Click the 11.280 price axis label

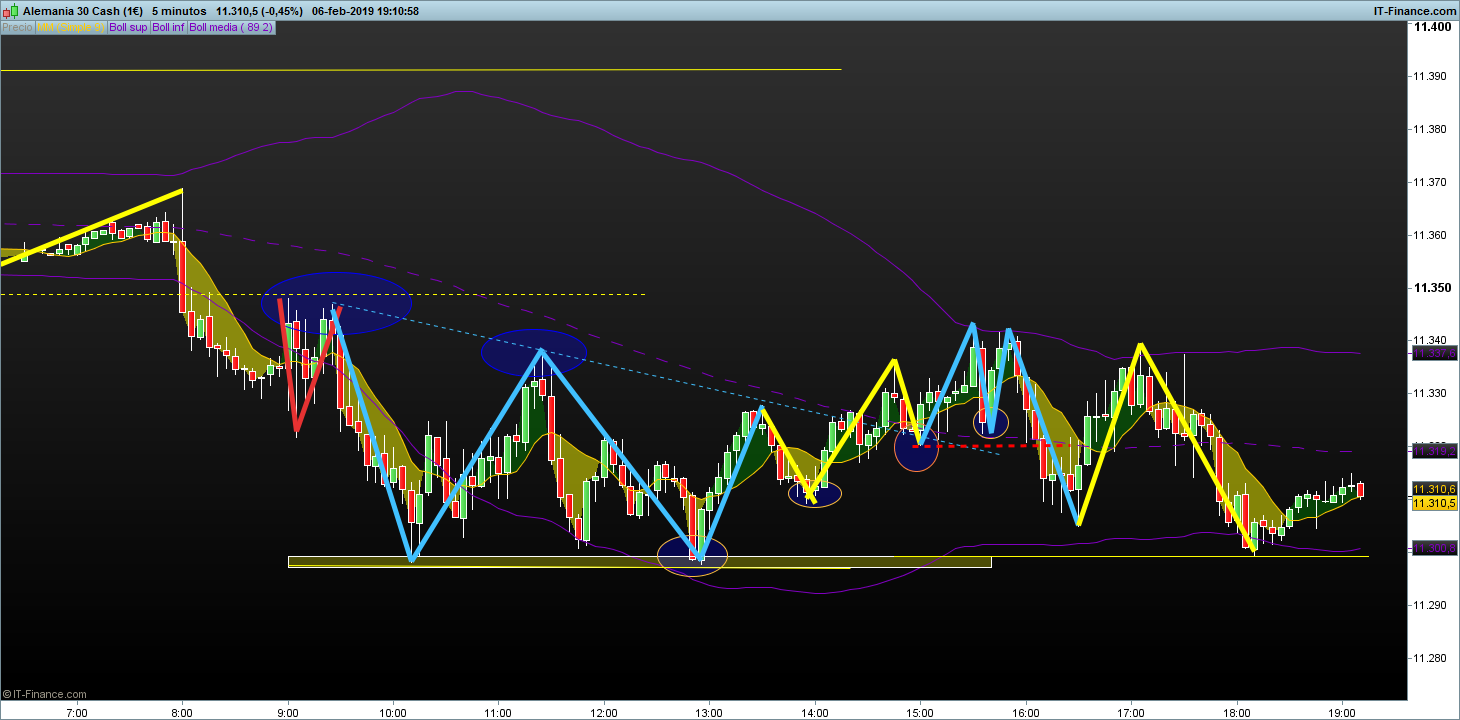tap(1429, 659)
